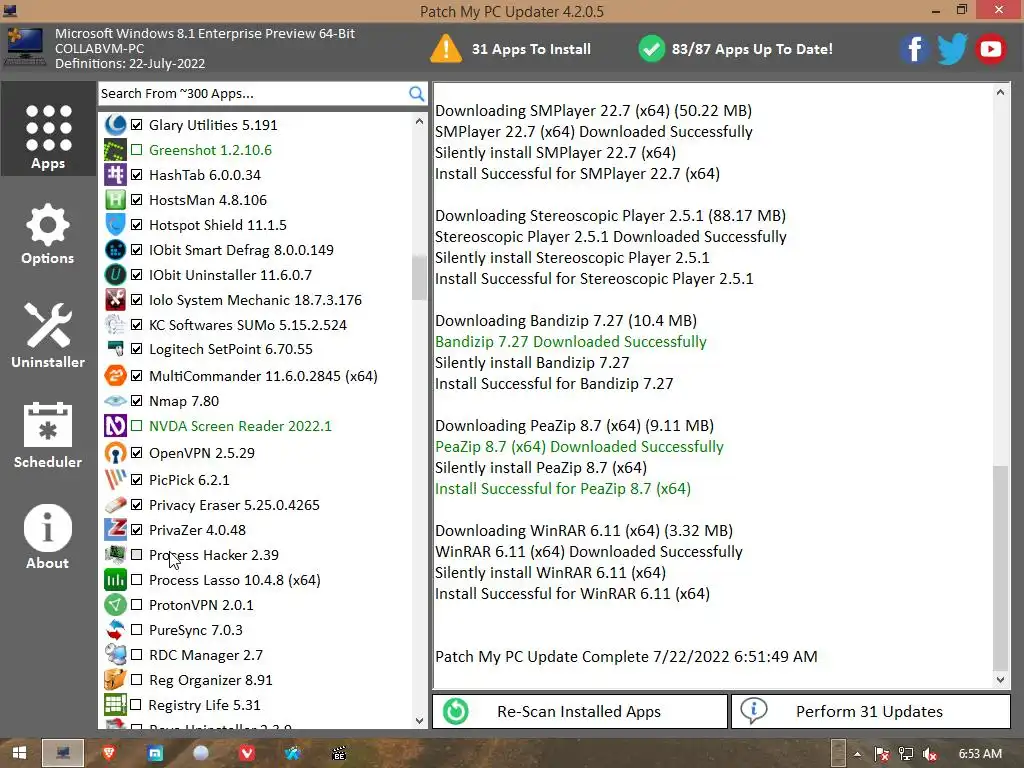Open the Twitter bird icon

pyautogui.click(x=952, y=50)
